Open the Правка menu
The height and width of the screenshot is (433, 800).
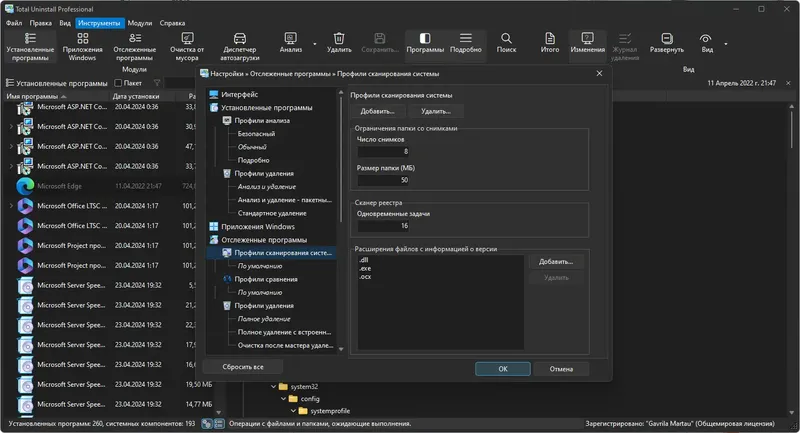point(40,23)
